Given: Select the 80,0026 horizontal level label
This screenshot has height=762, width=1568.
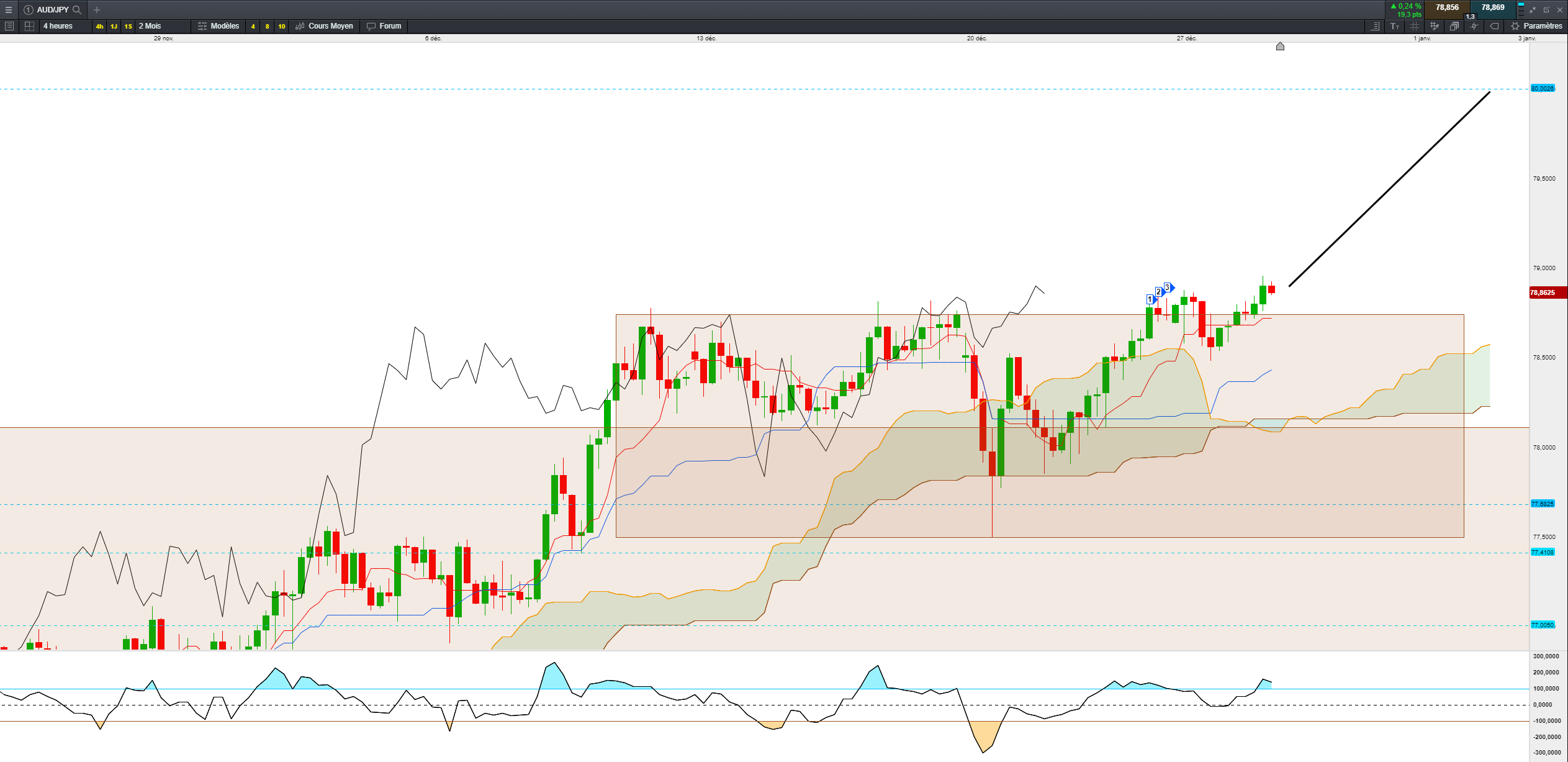Looking at the screenshot, I should coord(1543,89).
